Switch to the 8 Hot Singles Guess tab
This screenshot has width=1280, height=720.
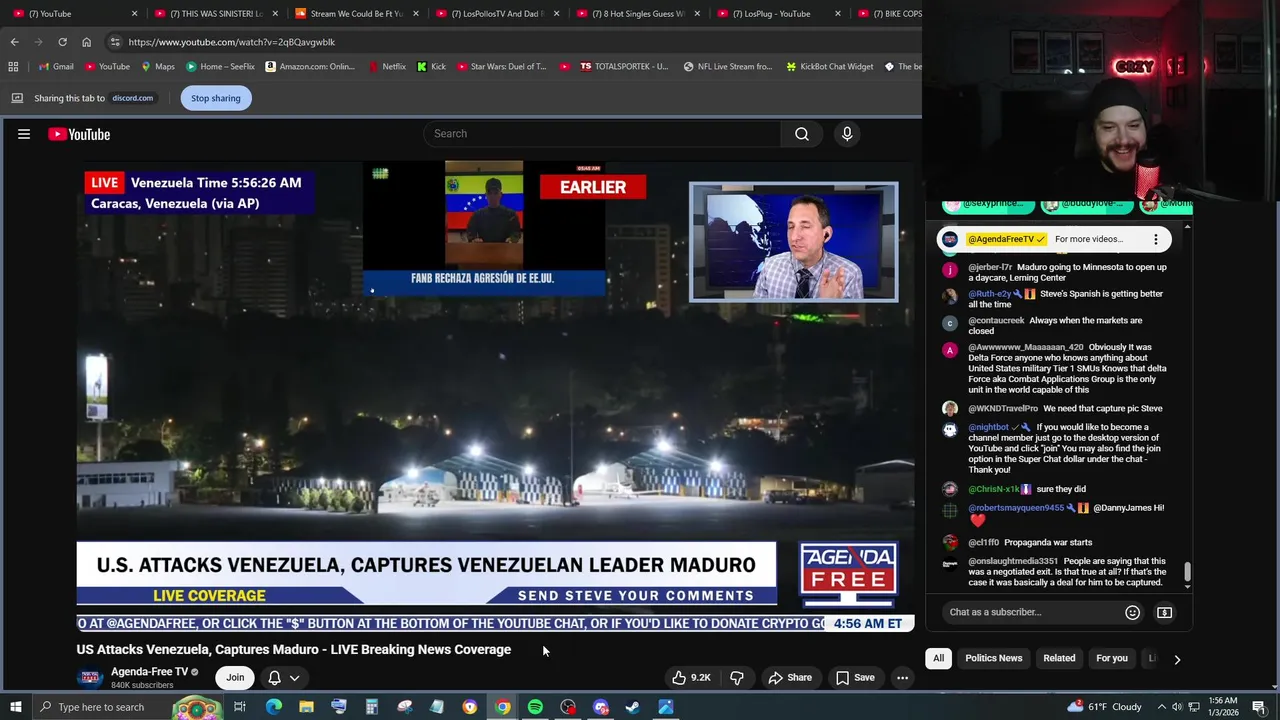(638, 14)
